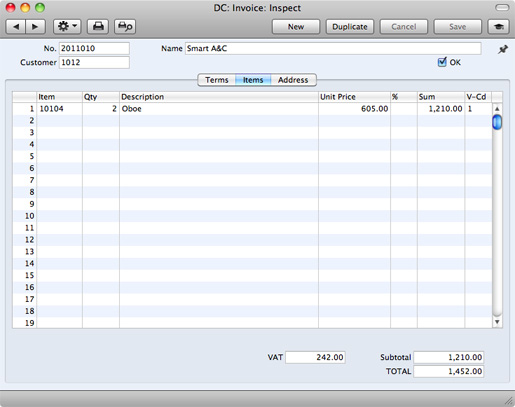The width and height of the screenshot is (515, 407).
Task: Open print preview with printer-magnifier icon
Action: click(x=125, y=26)
